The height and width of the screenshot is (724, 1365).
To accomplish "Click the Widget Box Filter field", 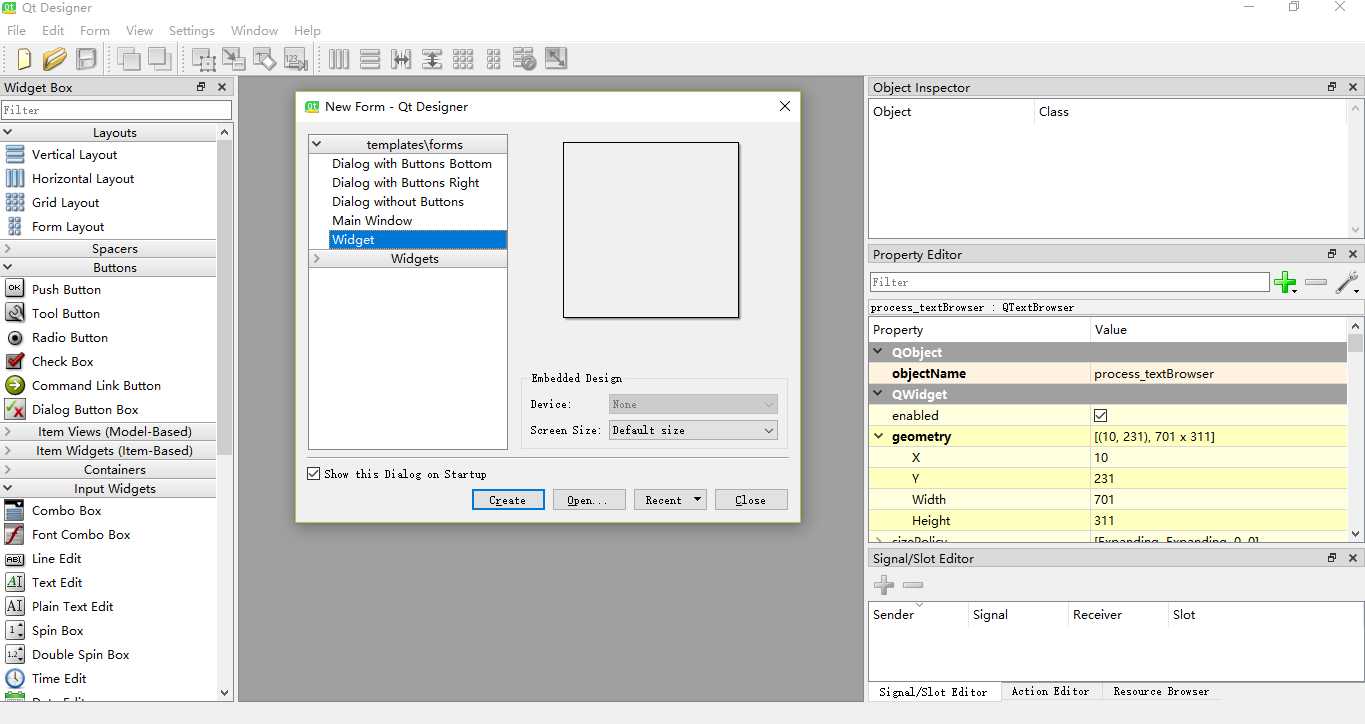I will click(116, 110).
